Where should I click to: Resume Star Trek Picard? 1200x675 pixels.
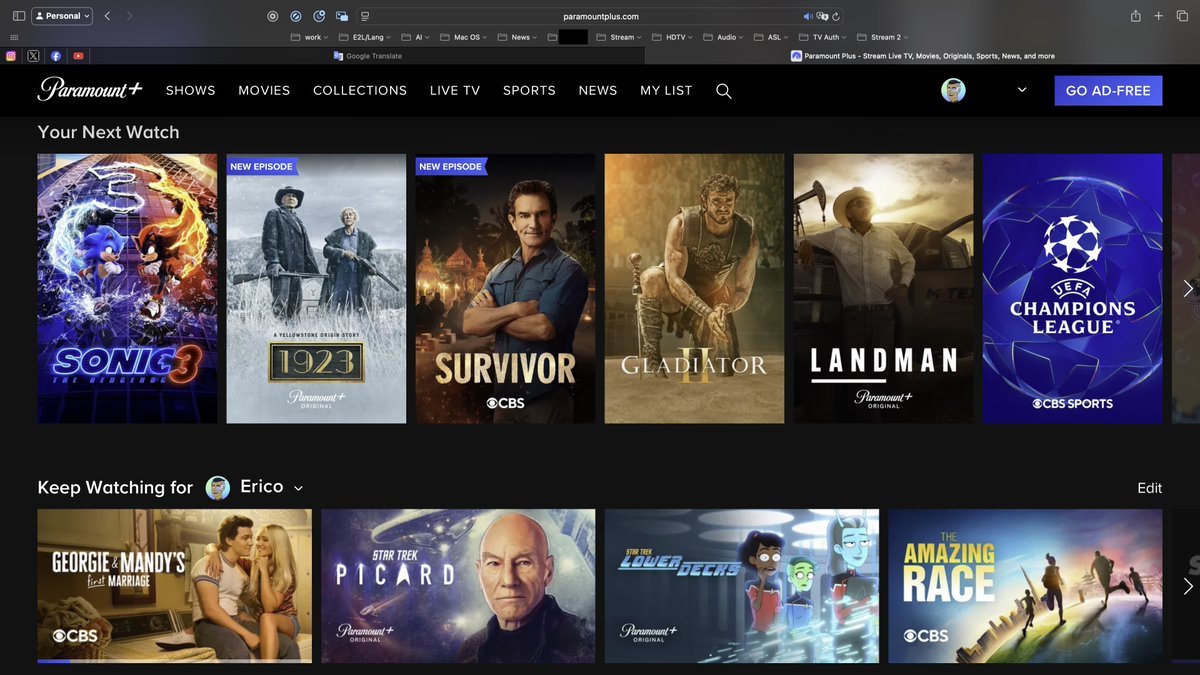(x=458, y=586)
